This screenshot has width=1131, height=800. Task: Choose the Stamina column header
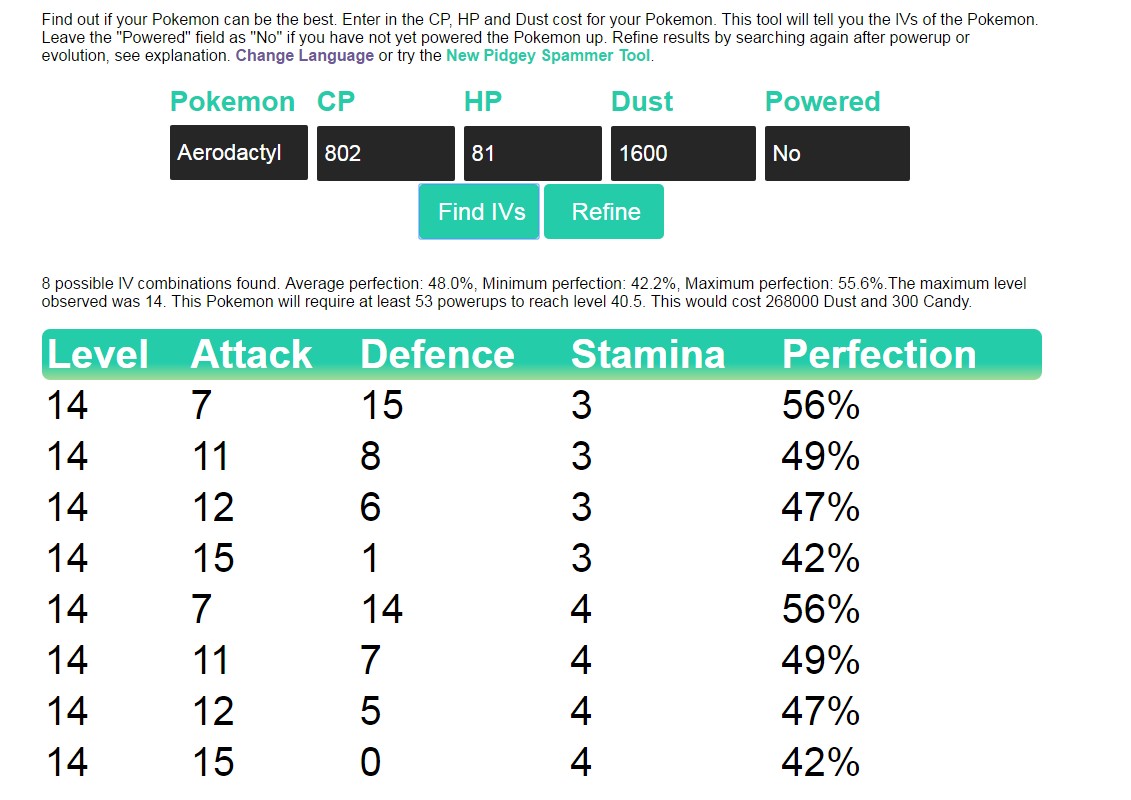[647, 355]
